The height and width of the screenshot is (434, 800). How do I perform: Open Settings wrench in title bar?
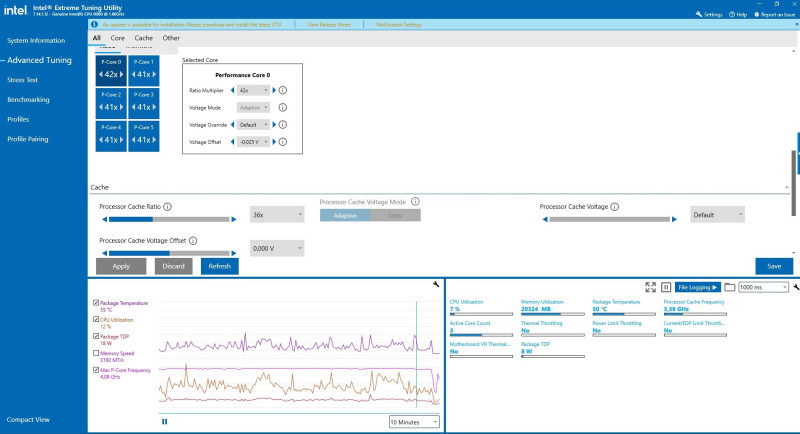[x=698, y=14]
